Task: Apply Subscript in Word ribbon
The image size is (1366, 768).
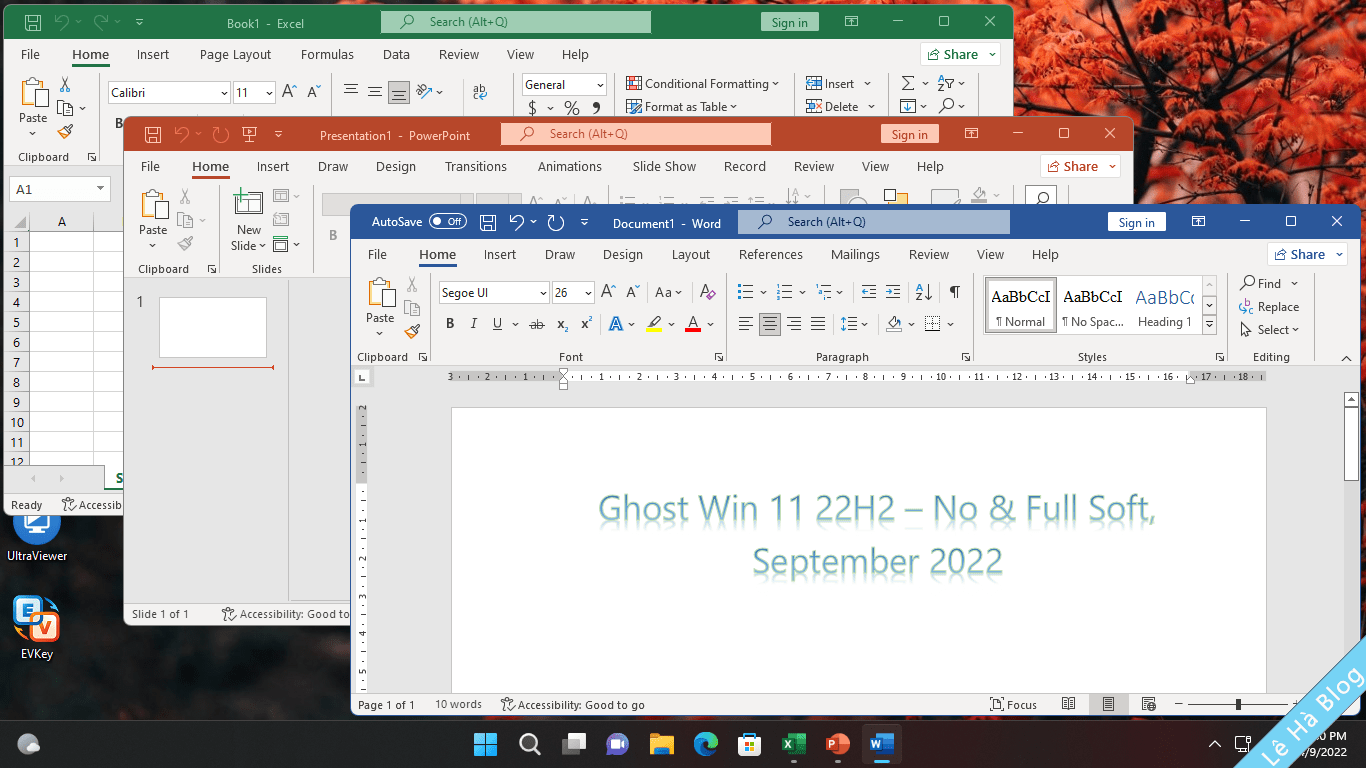Action: coord(562,324)
